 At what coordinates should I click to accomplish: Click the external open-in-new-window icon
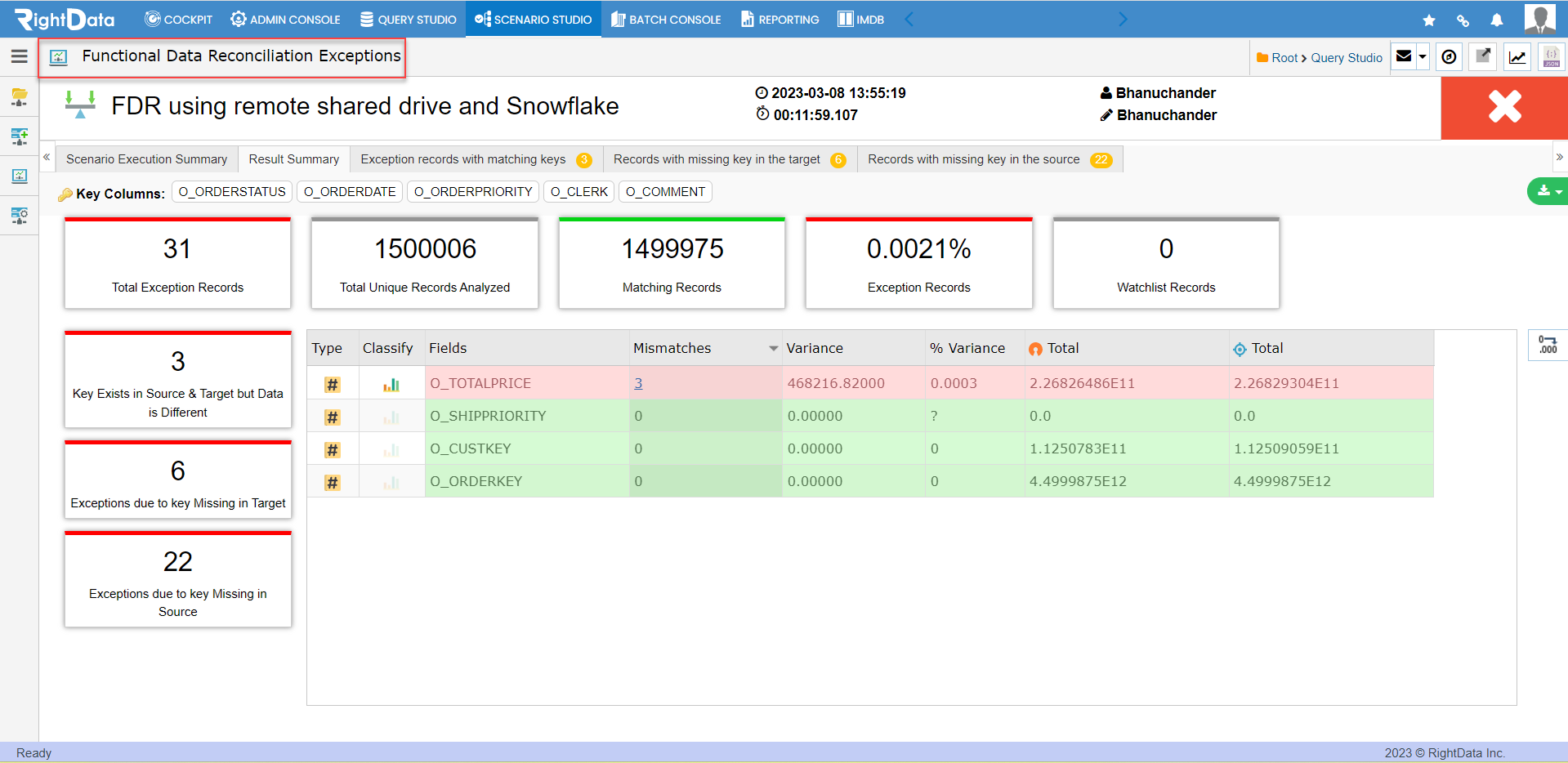click(1483, 56)
